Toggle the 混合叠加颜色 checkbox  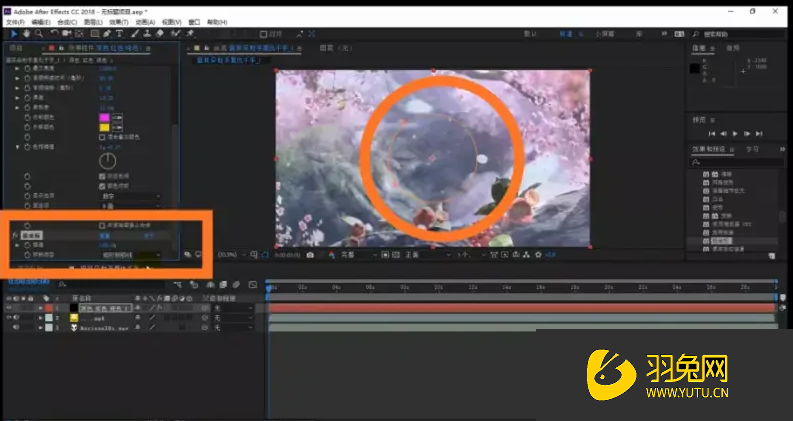pyautogui.click(x=102, y=137)
